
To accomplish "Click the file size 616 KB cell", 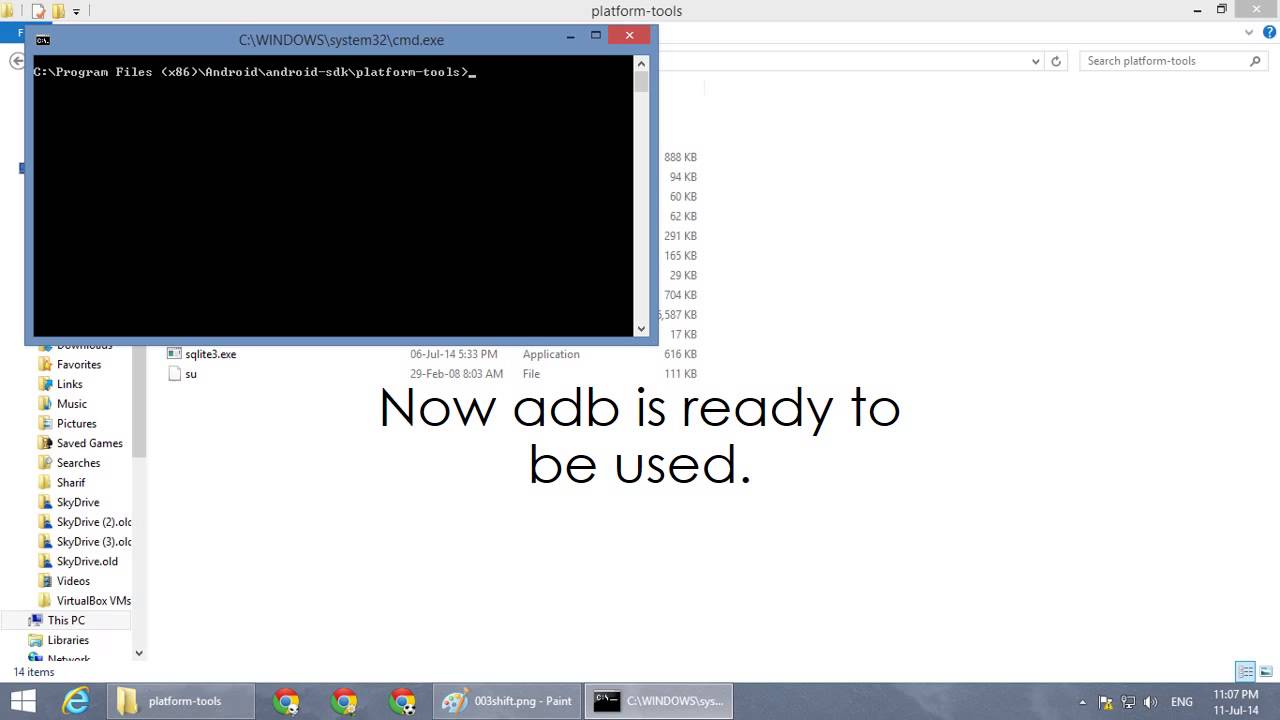I will click(x=680, y=354).
